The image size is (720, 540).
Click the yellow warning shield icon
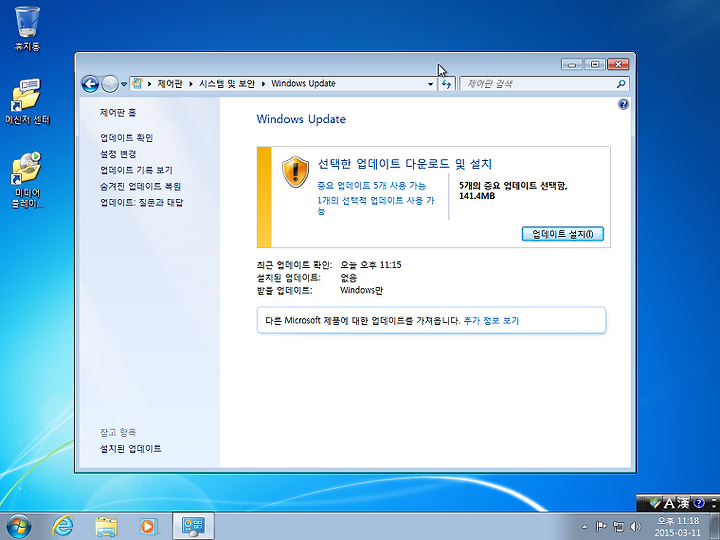[x=295, y=172]
